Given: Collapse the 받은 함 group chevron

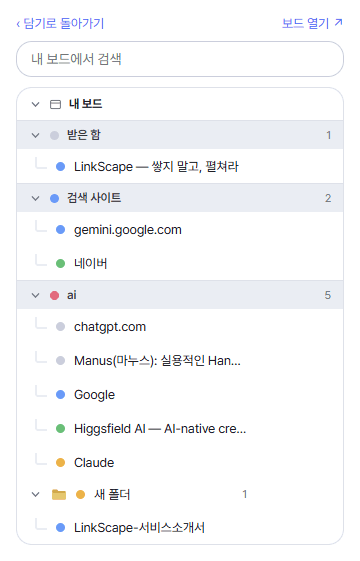Looking at the screenshot, I should [35, 136].
